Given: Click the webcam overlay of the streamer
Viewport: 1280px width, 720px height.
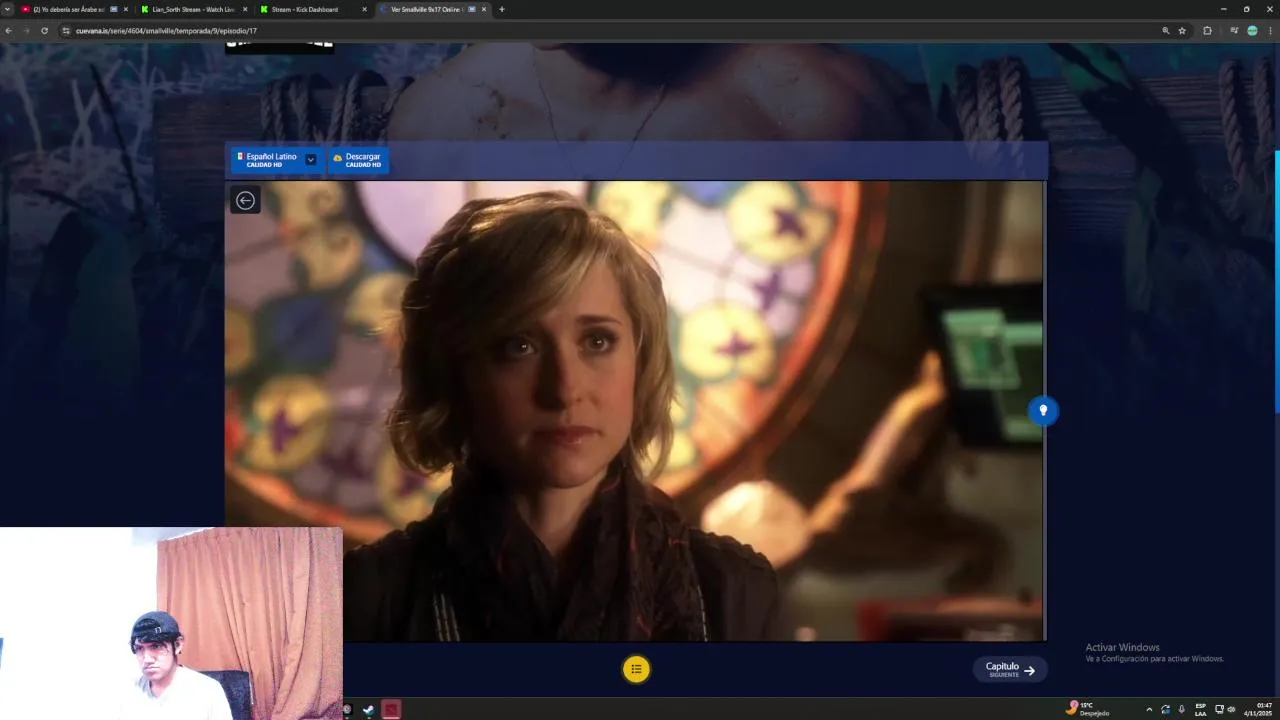Looking at the screenshot, I should [171, 624].
